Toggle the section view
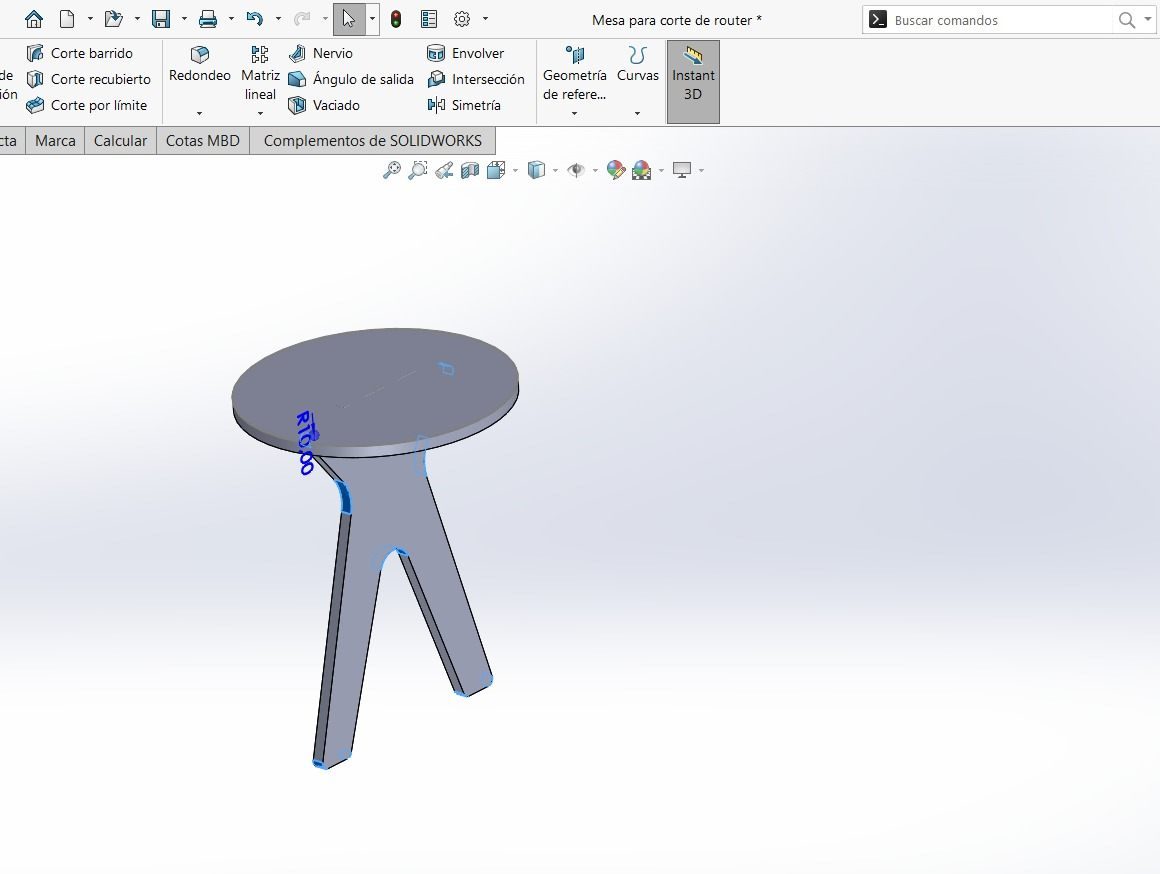 pyautogui.click(x=470, y=170)
